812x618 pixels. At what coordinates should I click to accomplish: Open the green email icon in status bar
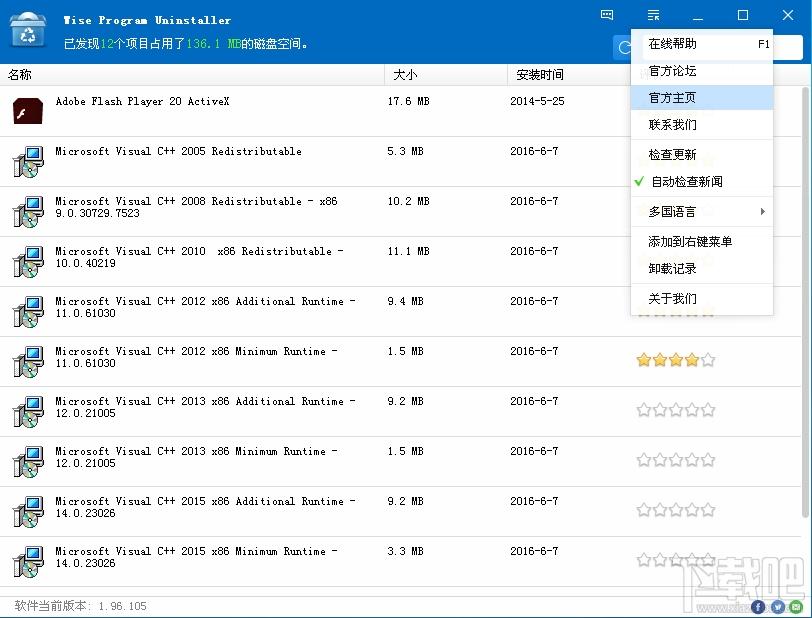[x=796, y=607]
